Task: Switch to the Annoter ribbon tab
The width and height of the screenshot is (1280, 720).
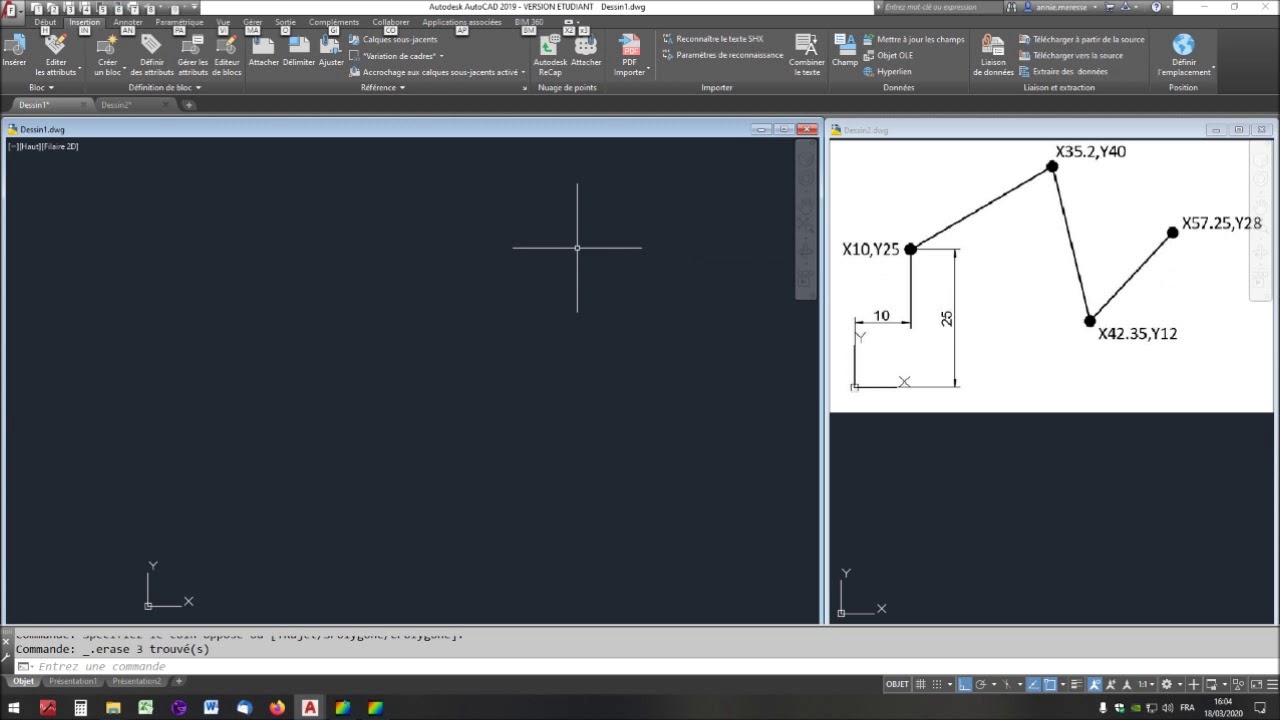Action: (x=128, y=22)
